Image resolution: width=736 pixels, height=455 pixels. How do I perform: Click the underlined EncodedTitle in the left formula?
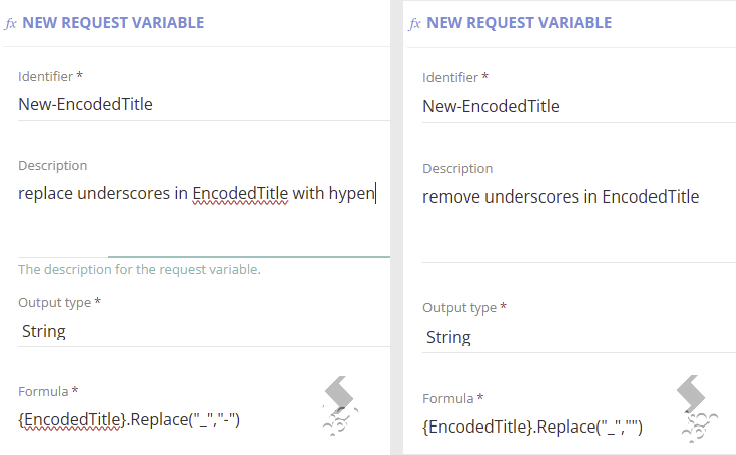point(73,419)
